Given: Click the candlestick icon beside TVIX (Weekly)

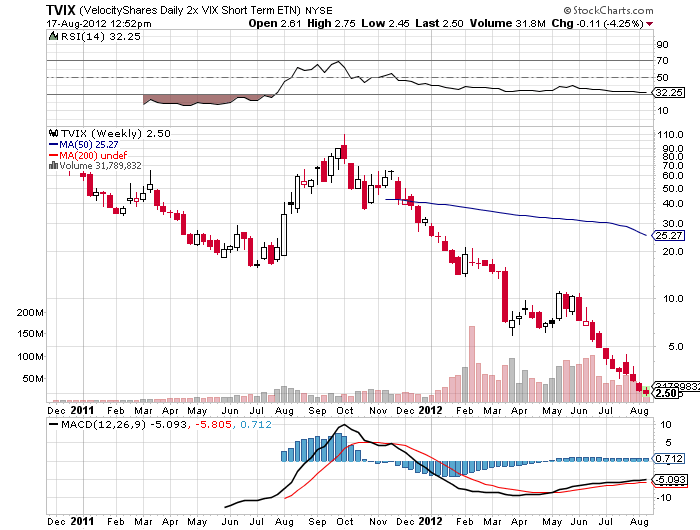Looking at the screenshot, I should click(x=54, y=133).
